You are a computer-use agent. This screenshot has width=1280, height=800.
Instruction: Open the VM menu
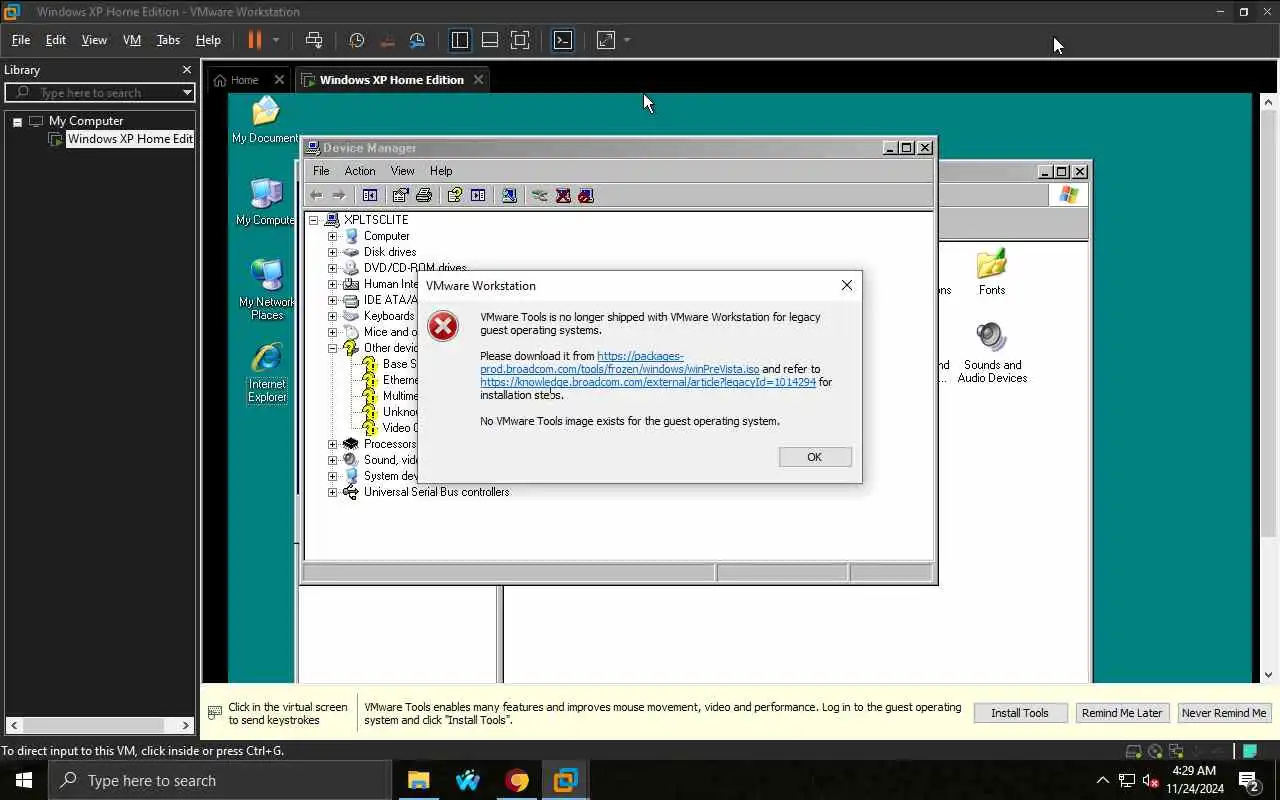132,40
